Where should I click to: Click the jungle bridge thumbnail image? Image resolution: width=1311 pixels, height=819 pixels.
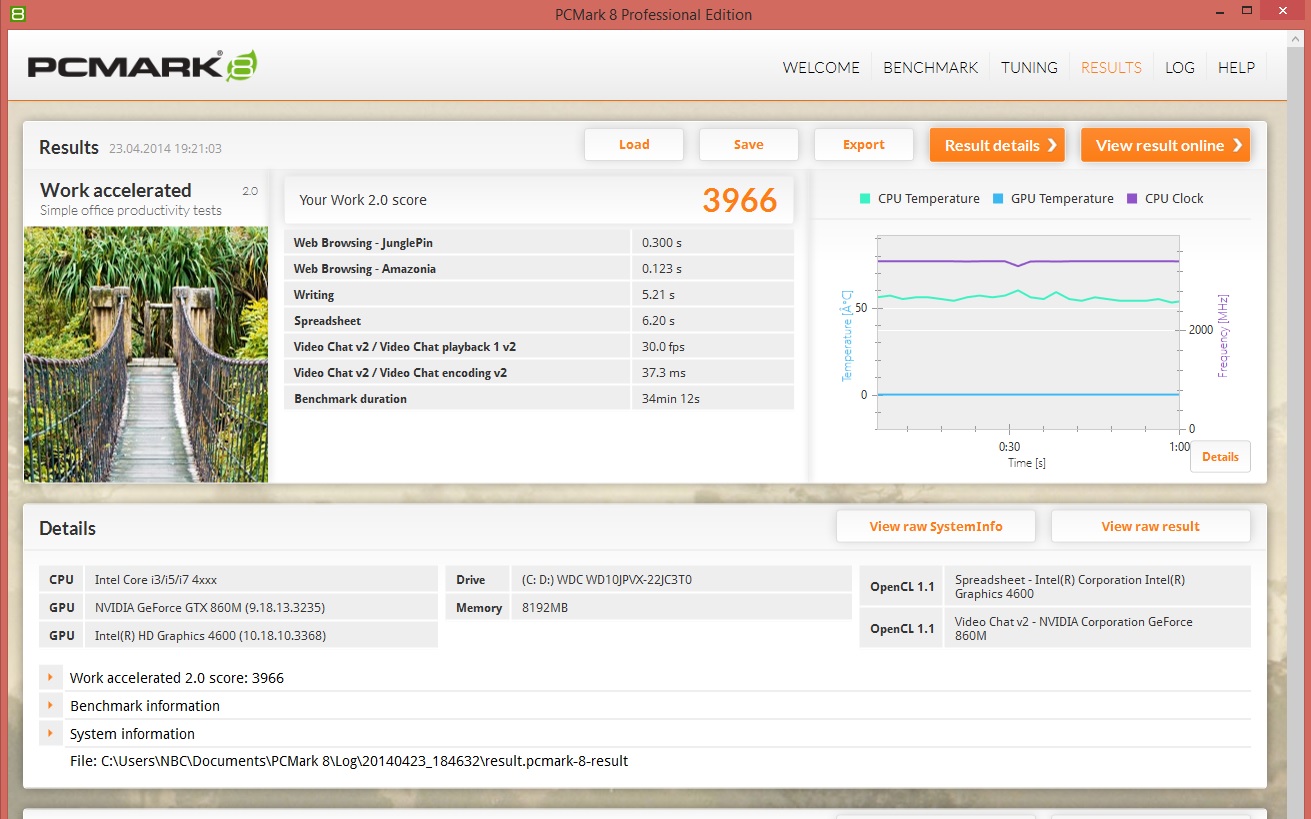tap(146, 355)
